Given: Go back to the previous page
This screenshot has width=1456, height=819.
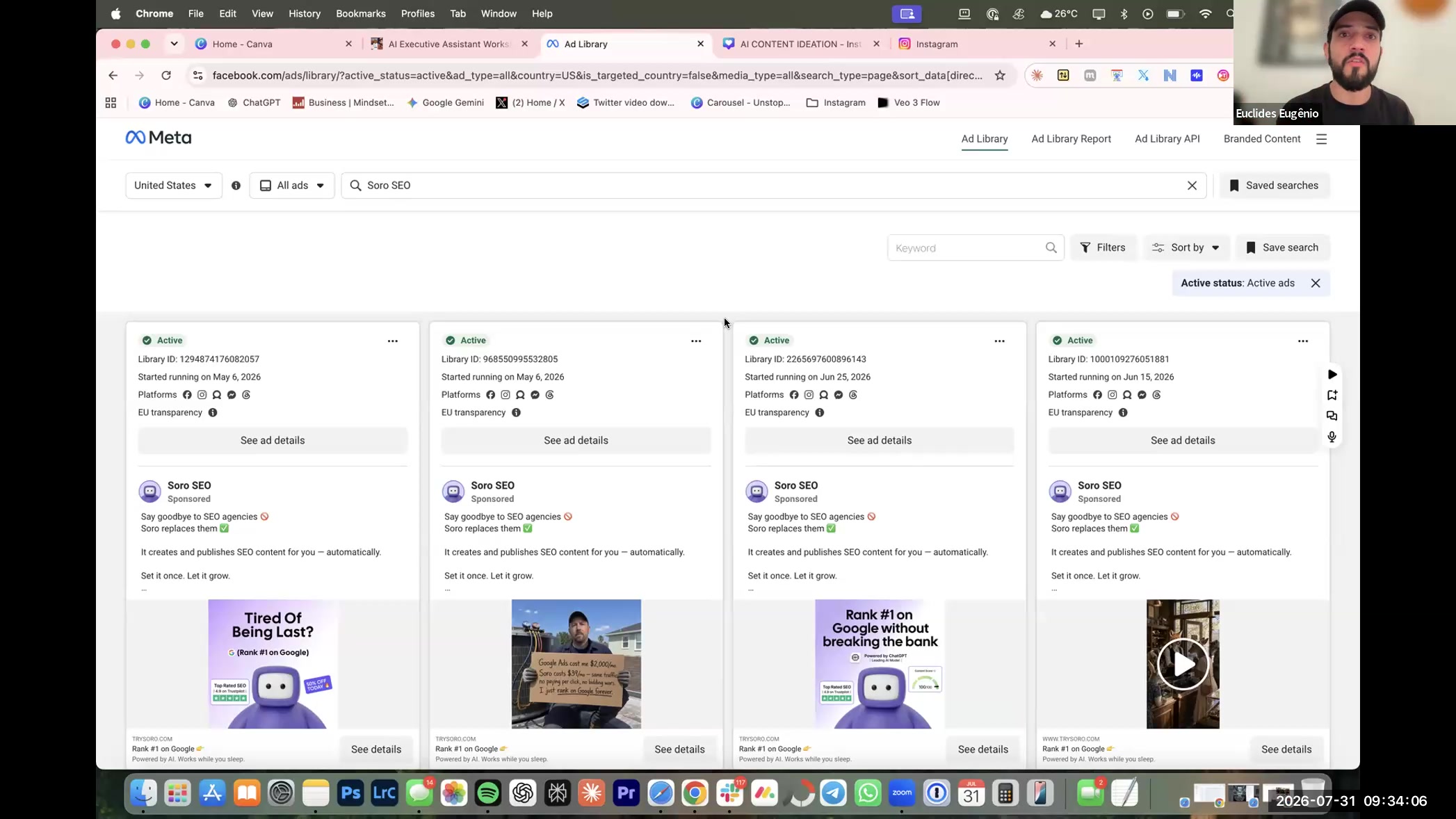Looking at the screenshot, I should pos(113,75).
